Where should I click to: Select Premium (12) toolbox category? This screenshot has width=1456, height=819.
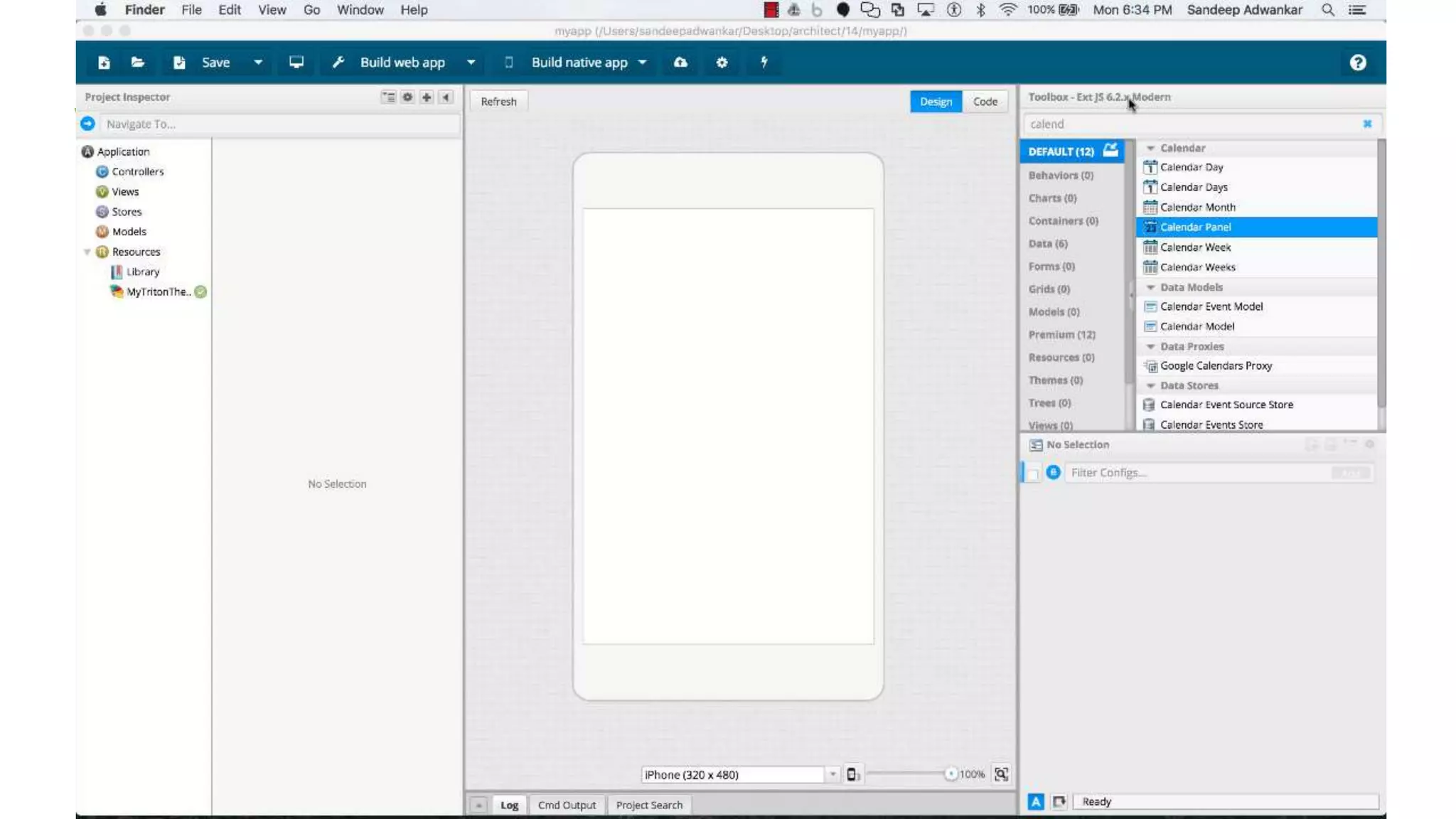(1061, 335)
